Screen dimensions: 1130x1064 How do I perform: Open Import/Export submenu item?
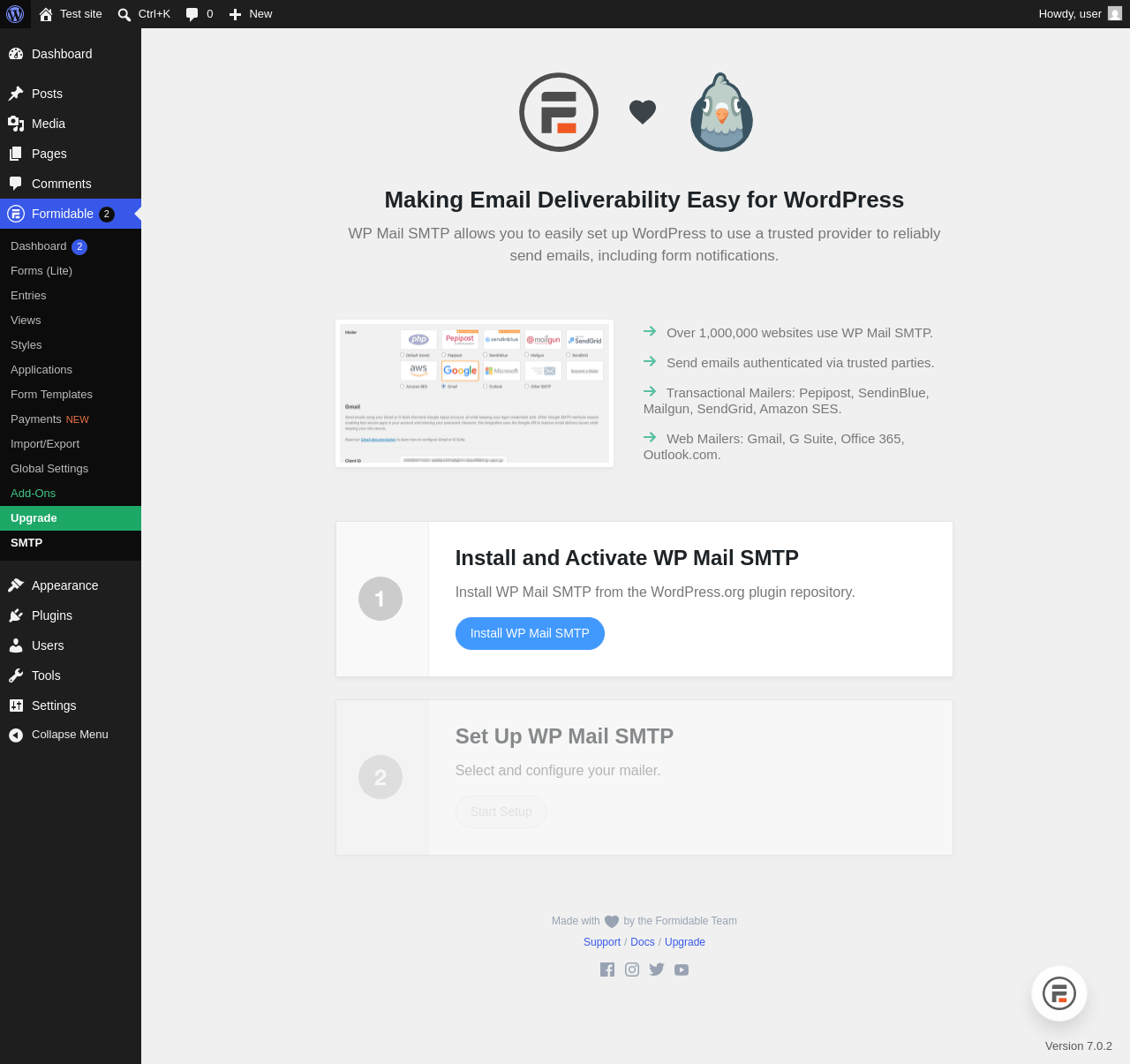tap(71, 444)
